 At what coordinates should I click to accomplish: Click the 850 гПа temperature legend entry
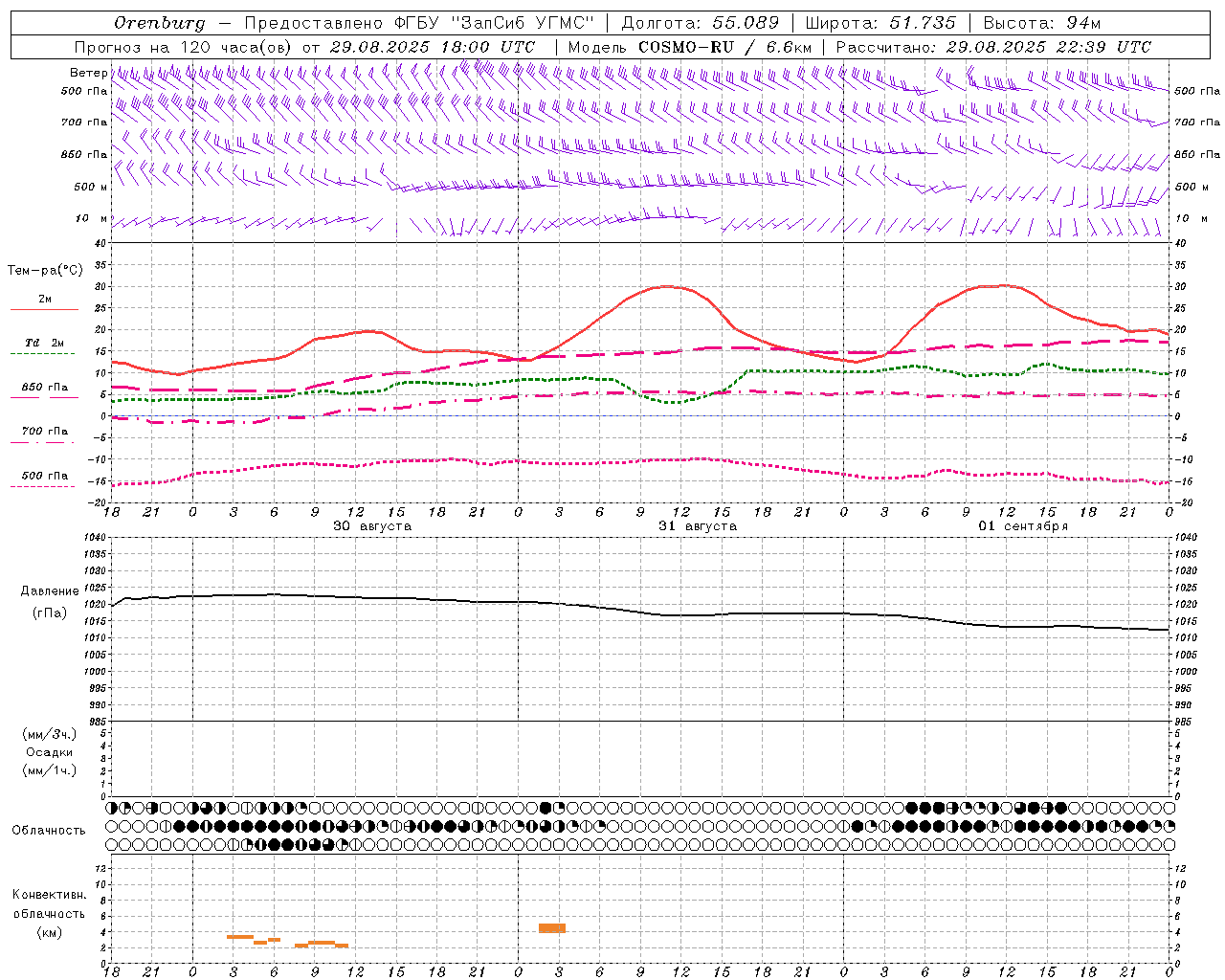(45, 388)
